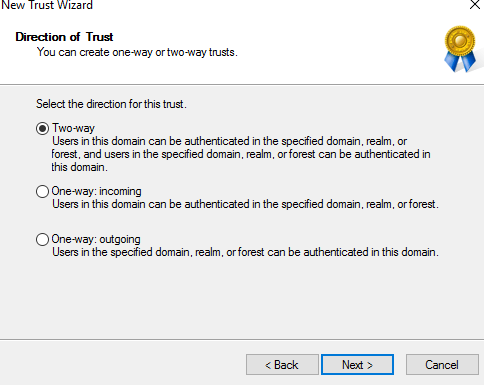Image resolution: width=484 pixels, height=385 pixels.
Task: Click the separator line above the wizard buttons
Action: coord(242,340)
